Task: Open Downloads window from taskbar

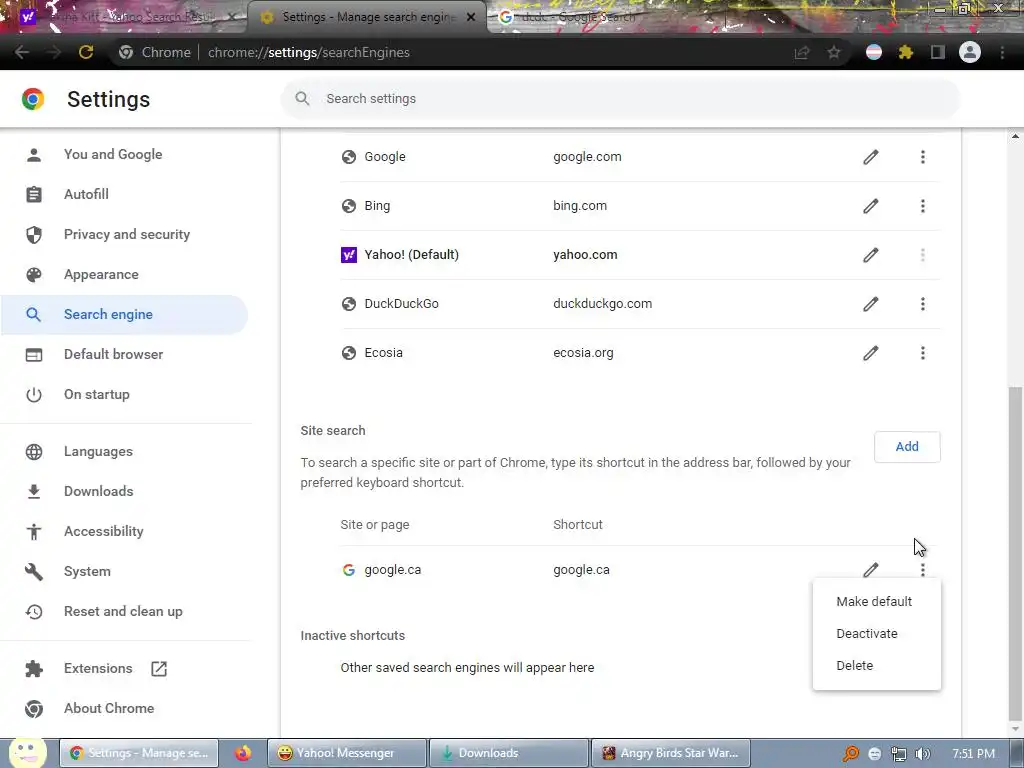Action: pyautogui.click(x=509, y=753)
